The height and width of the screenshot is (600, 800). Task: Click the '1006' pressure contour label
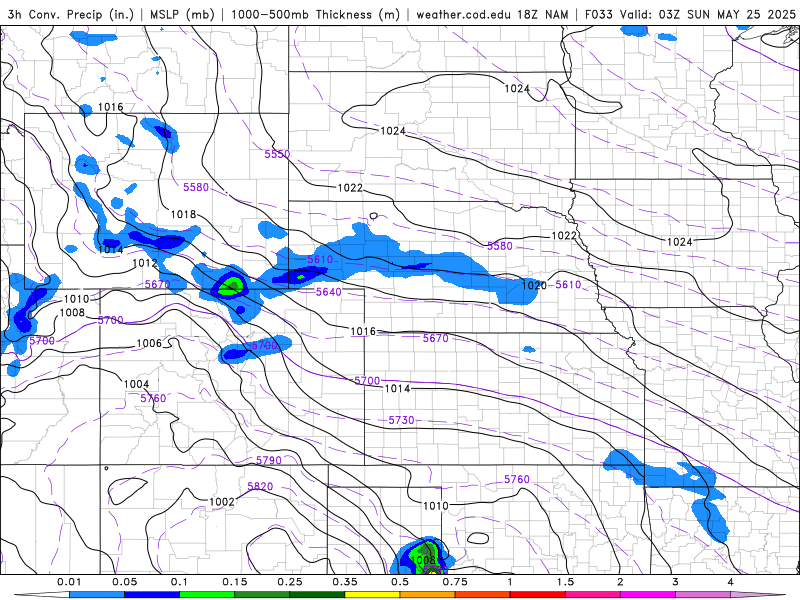click(x=149, y=344)
